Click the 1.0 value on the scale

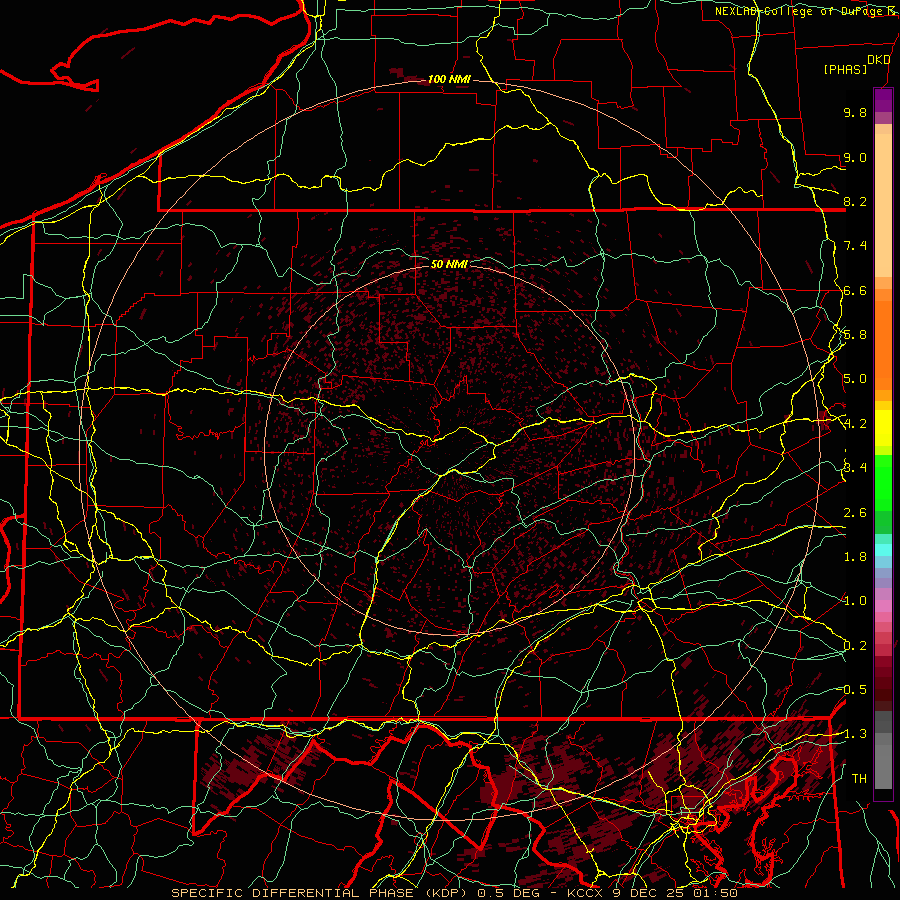coord(855,601)
